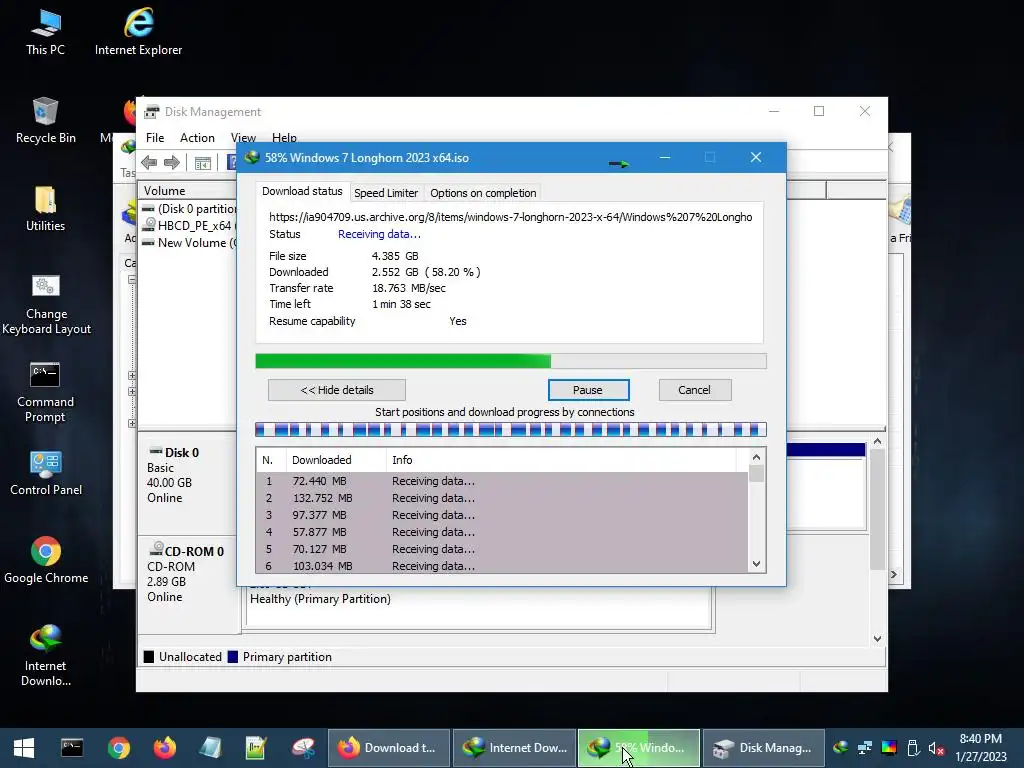Open File menu in Disk Management
The image size is (1024, 768).
pos(155,138)
